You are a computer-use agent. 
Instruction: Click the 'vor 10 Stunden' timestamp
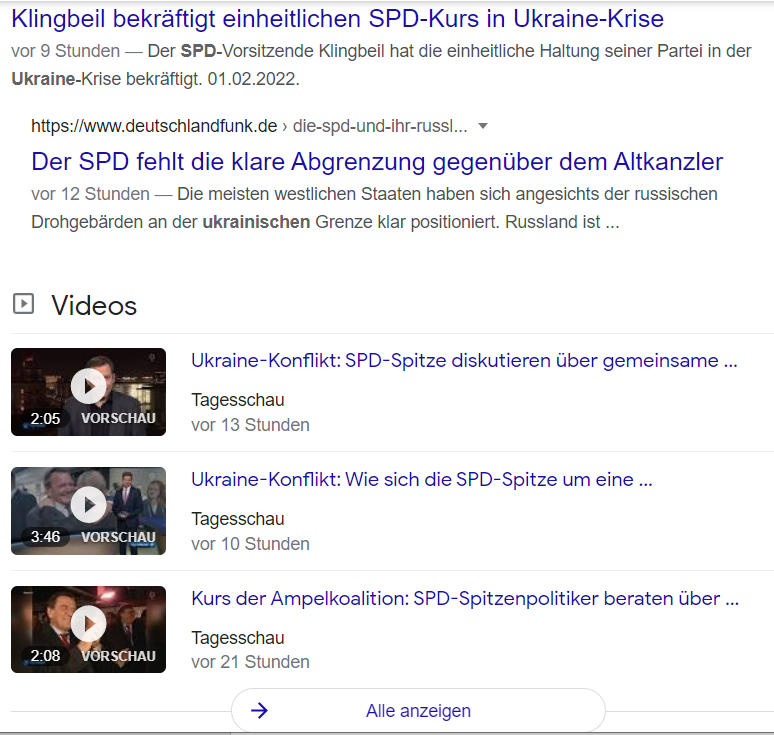(250, 544)
